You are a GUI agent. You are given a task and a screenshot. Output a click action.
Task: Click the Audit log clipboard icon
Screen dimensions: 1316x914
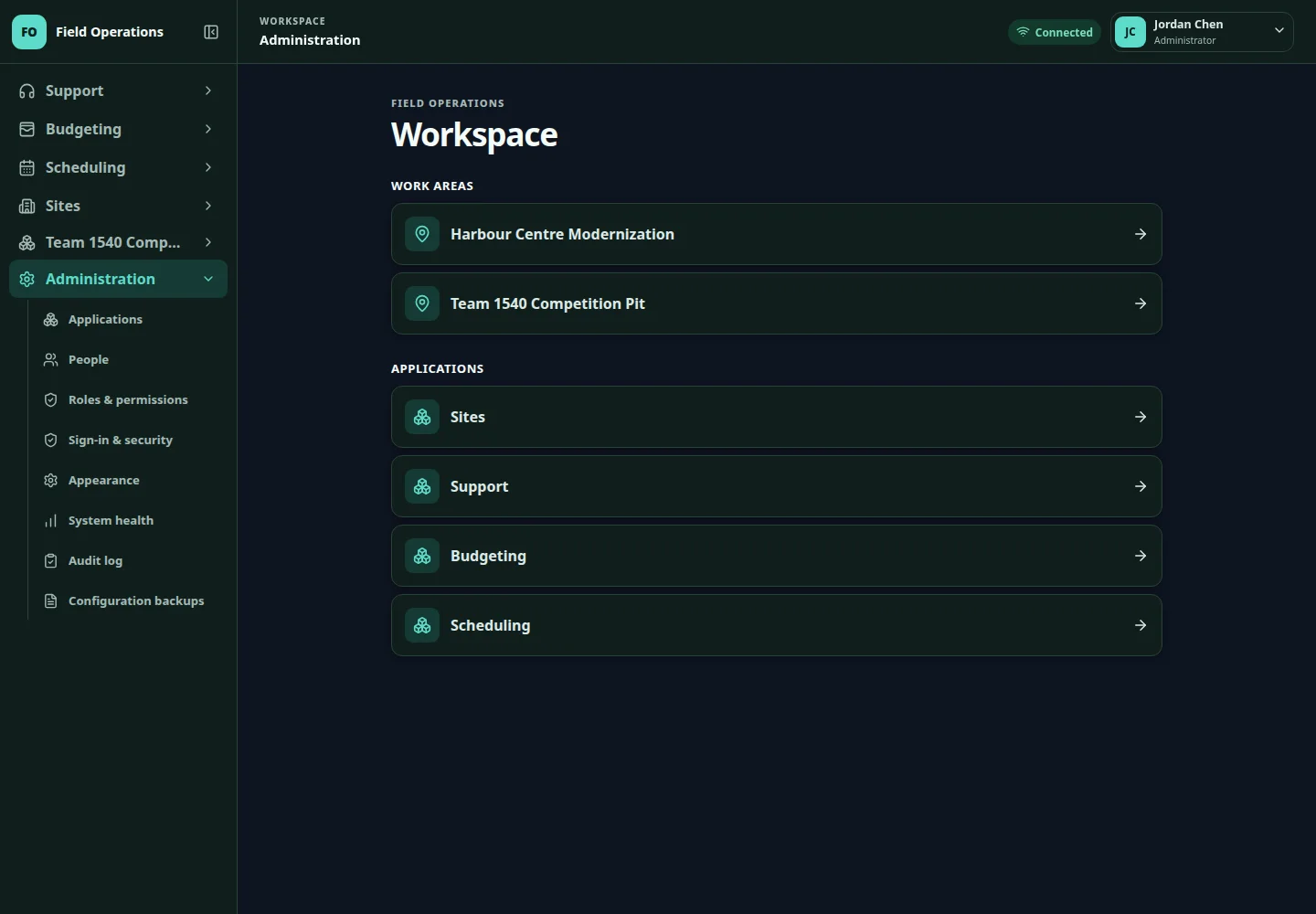(51, 560)
